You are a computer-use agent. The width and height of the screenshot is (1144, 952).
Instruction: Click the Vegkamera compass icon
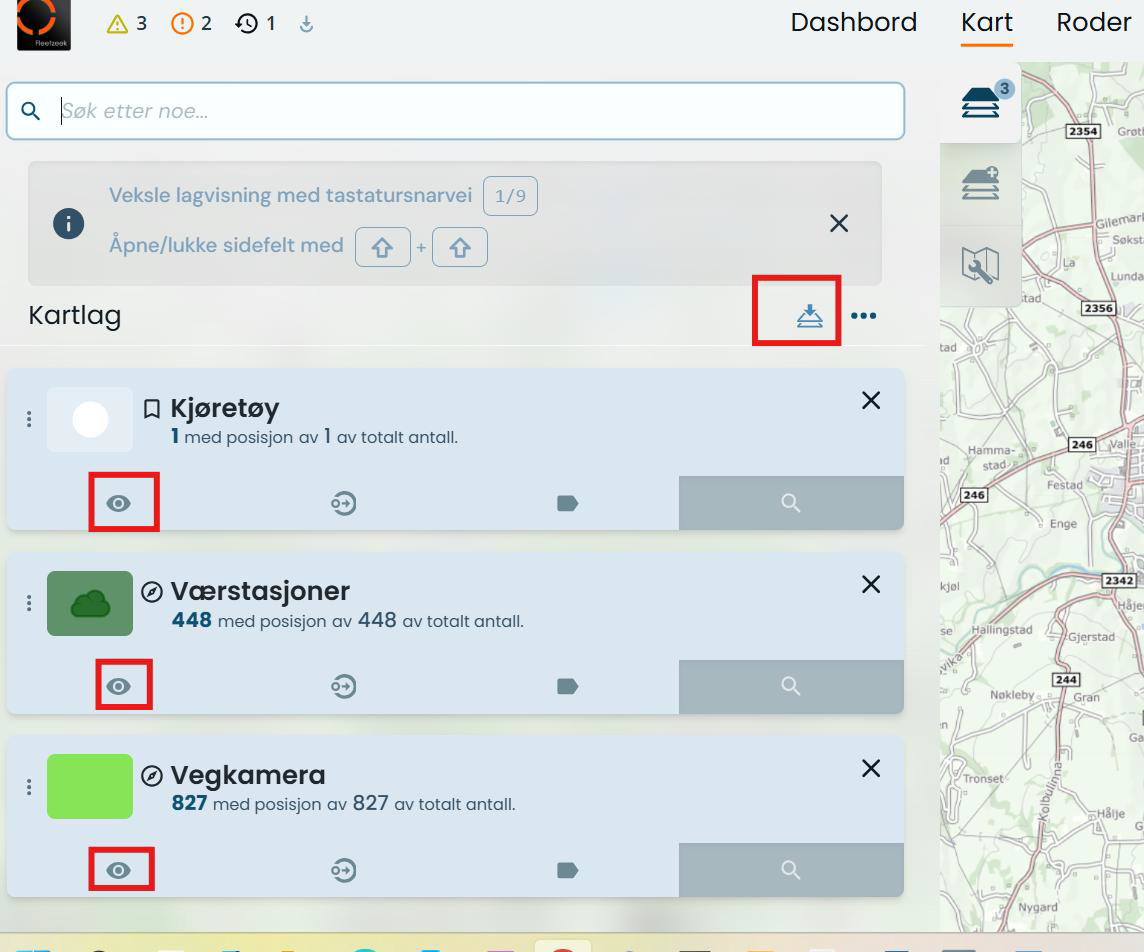click(x=152, y=775)
